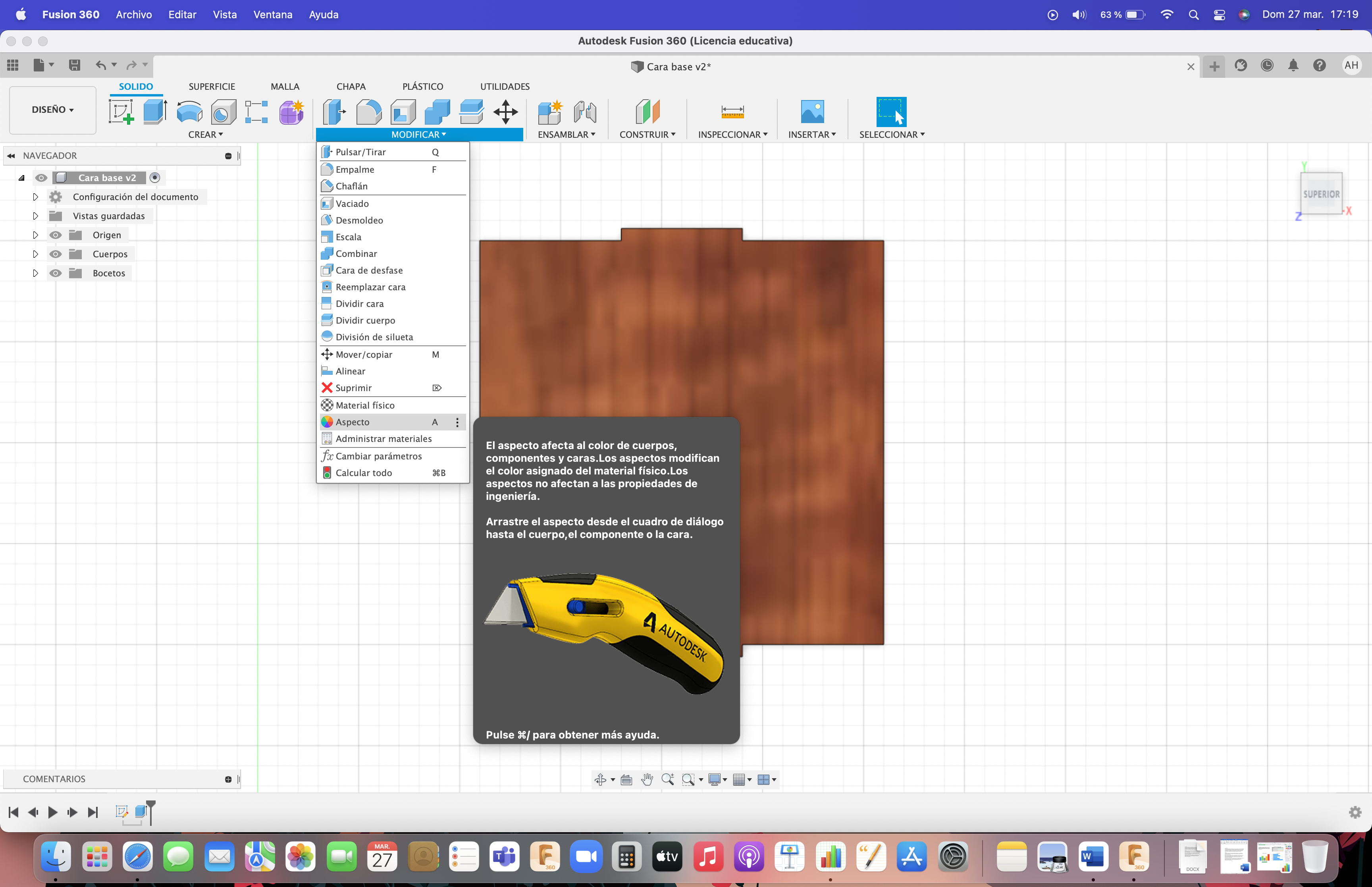Choose Material físico menu entry
This screenshot has height=887, width=1372.
[393, 405]
